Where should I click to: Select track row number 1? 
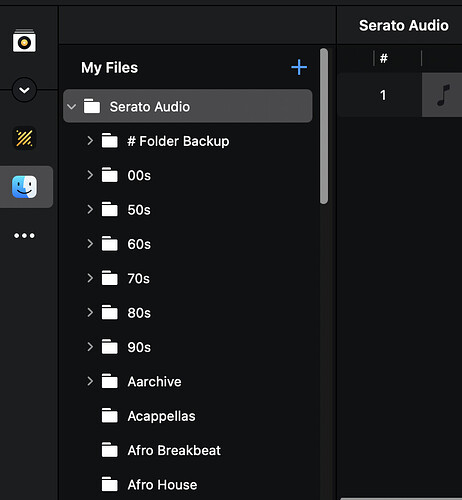point(399,95)
